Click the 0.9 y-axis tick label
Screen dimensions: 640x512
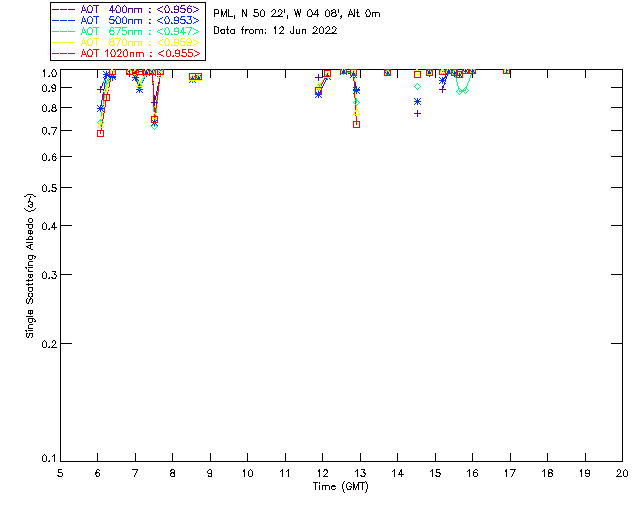[x=49, y=88]
